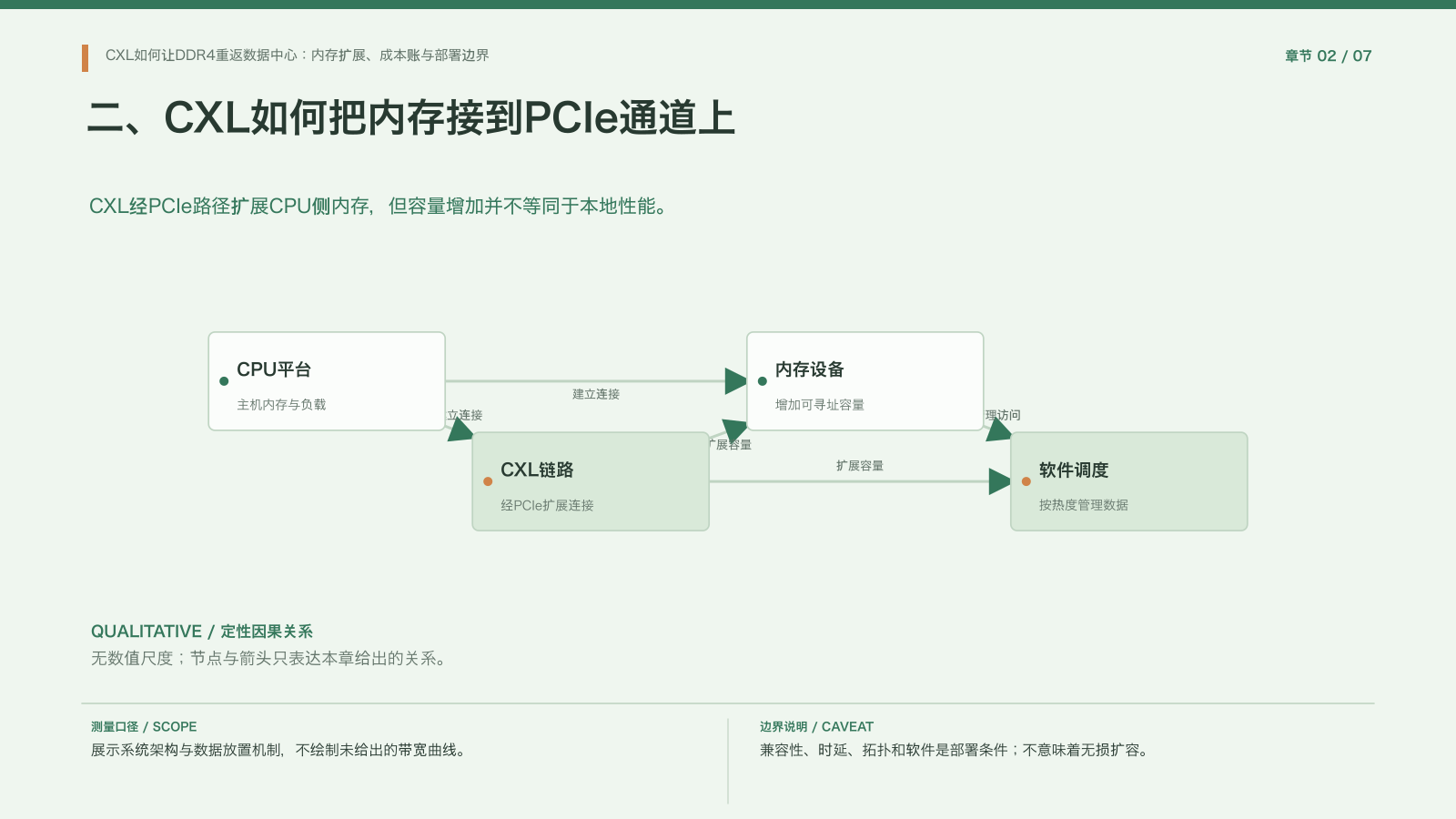Select the note starting 无数值尺度
Viewport: 1456px width, 819px height.
pos(270,658)
